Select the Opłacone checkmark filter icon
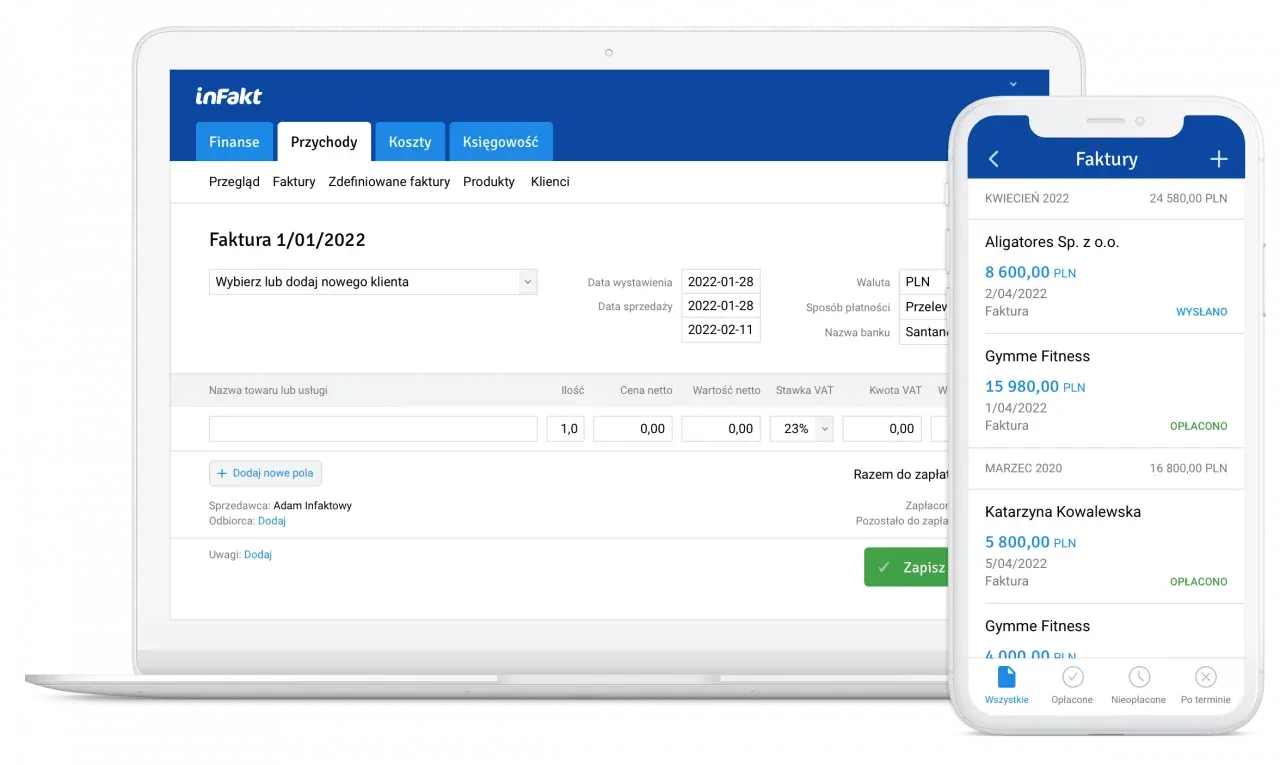Image resolution: width=1280 pixels, height=765 pixels. 1072,676
